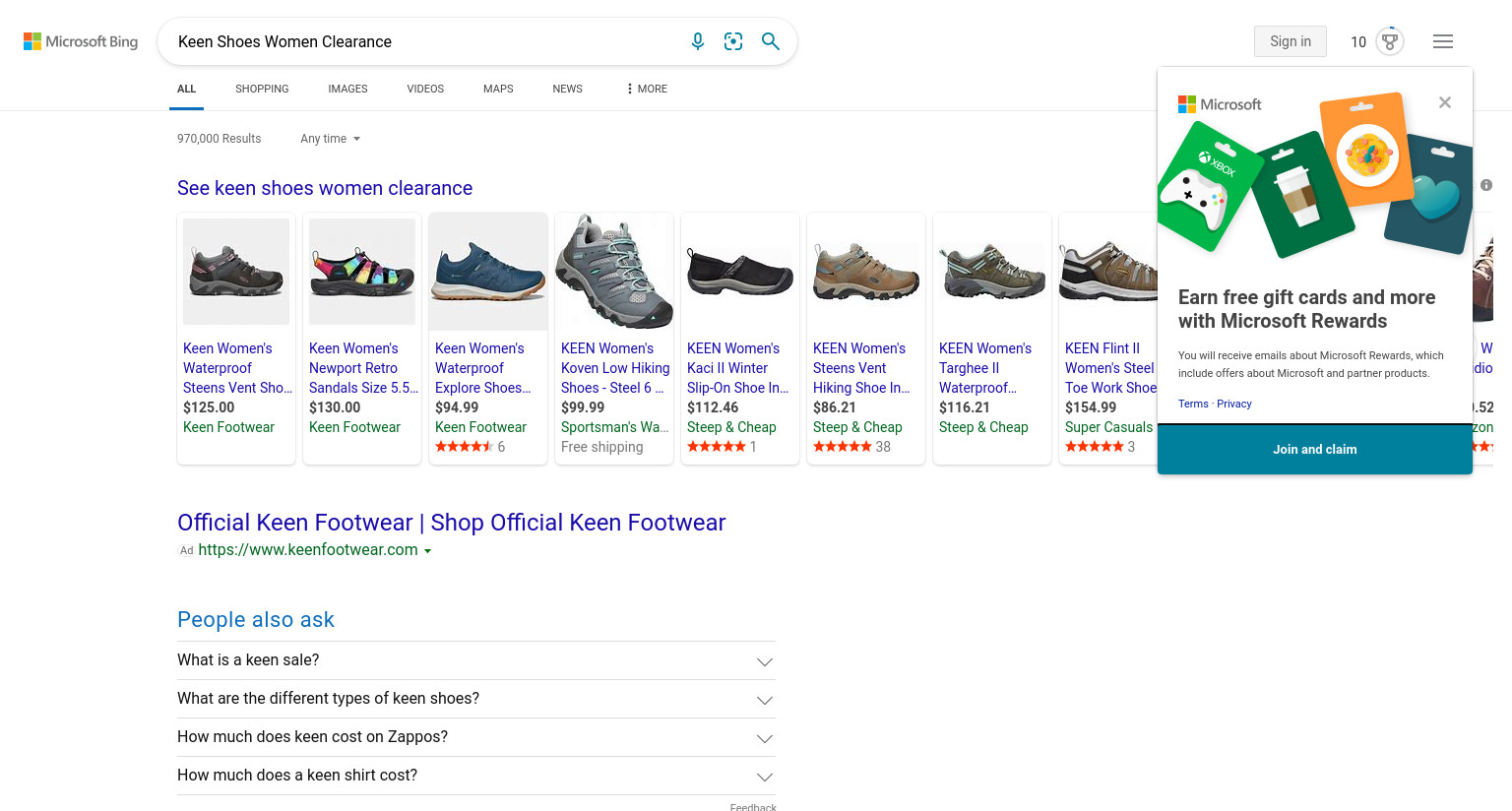Click the magnifier search icon
Screen dimensions: 1512x811
[771, 41]
